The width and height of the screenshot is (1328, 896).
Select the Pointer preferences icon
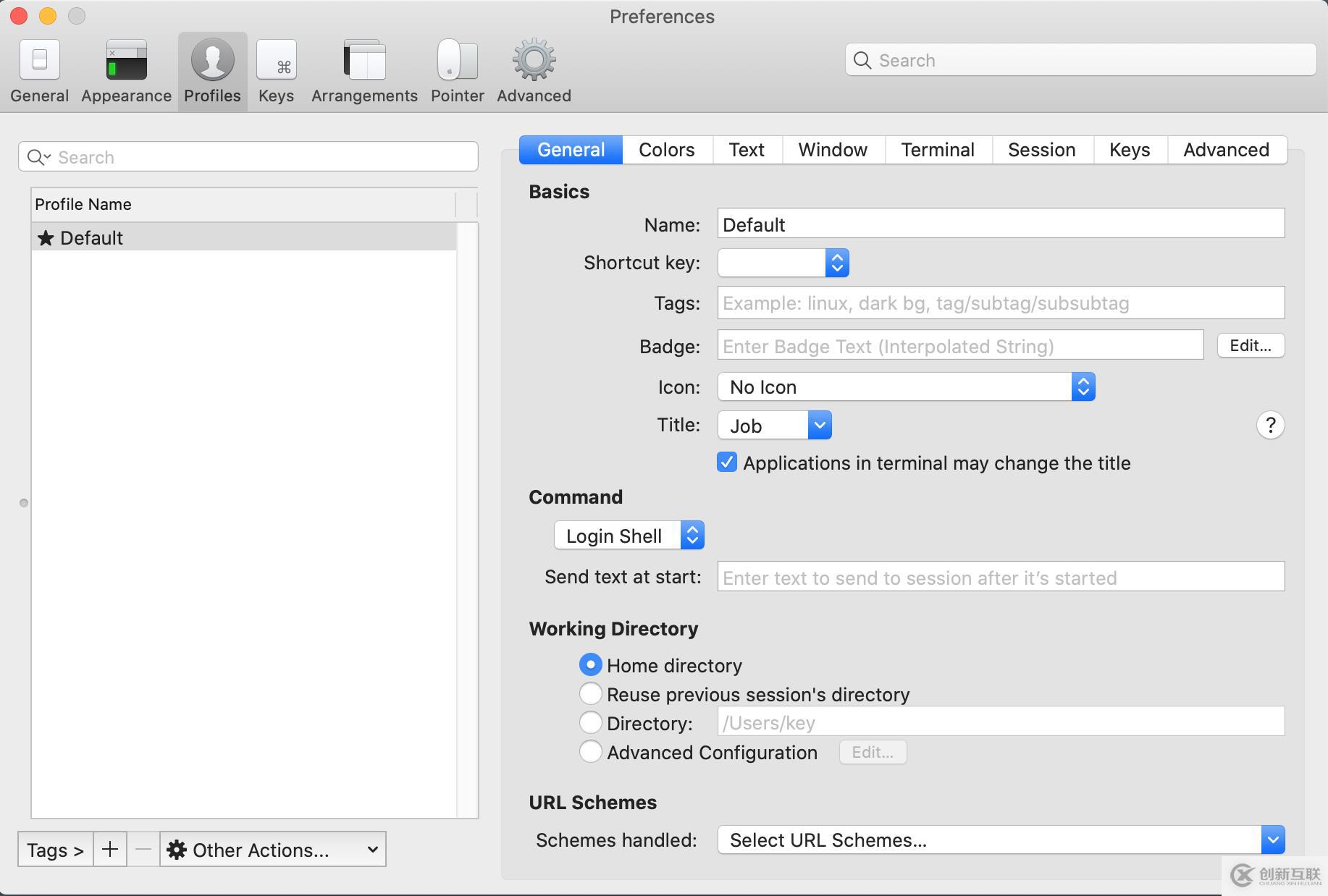[456, 69]
